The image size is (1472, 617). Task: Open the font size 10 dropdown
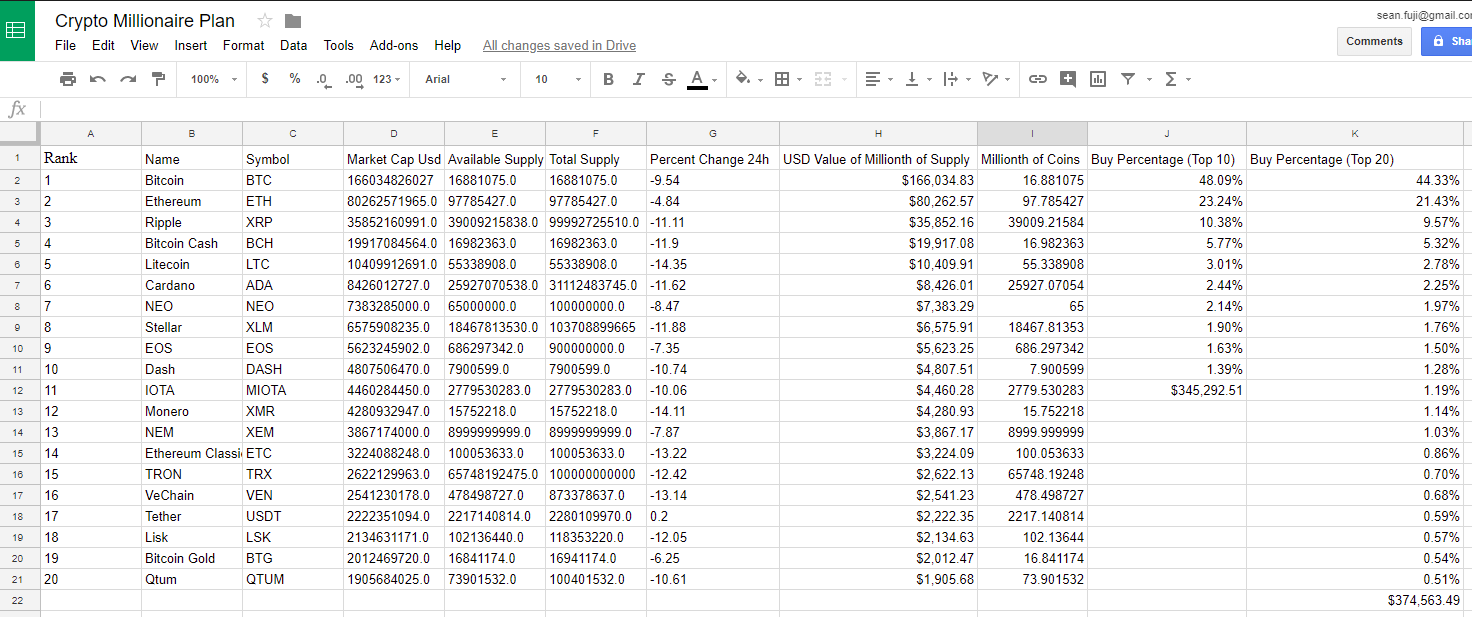coord(557,79)
